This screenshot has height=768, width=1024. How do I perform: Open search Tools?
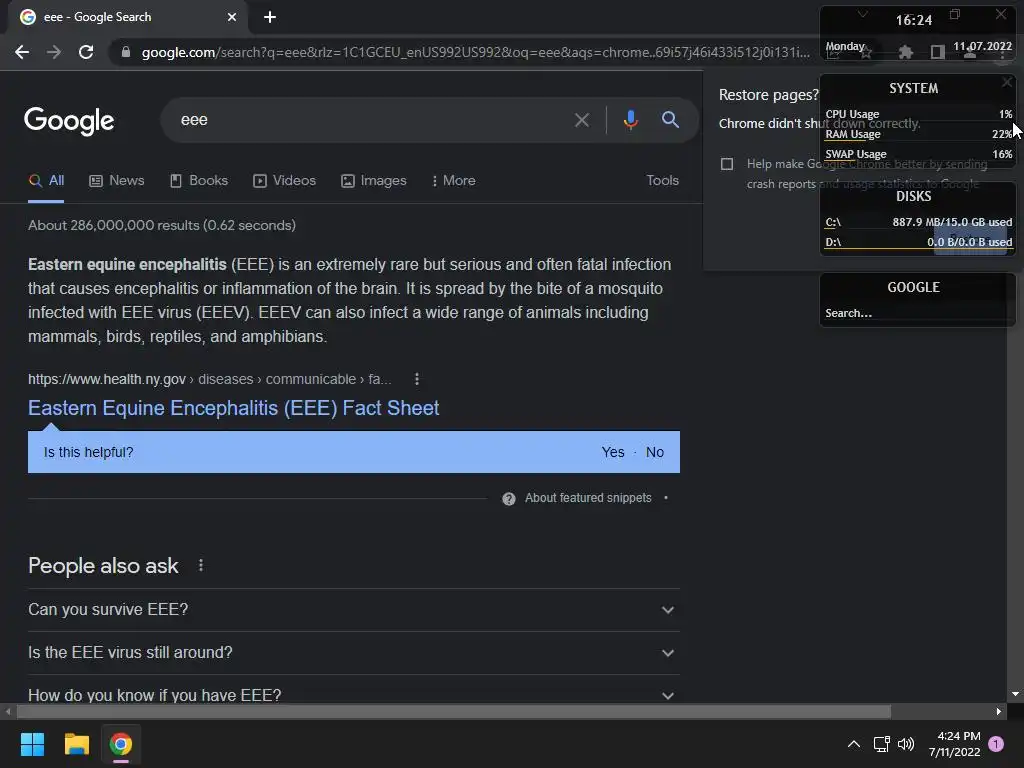tap(662, 180)
